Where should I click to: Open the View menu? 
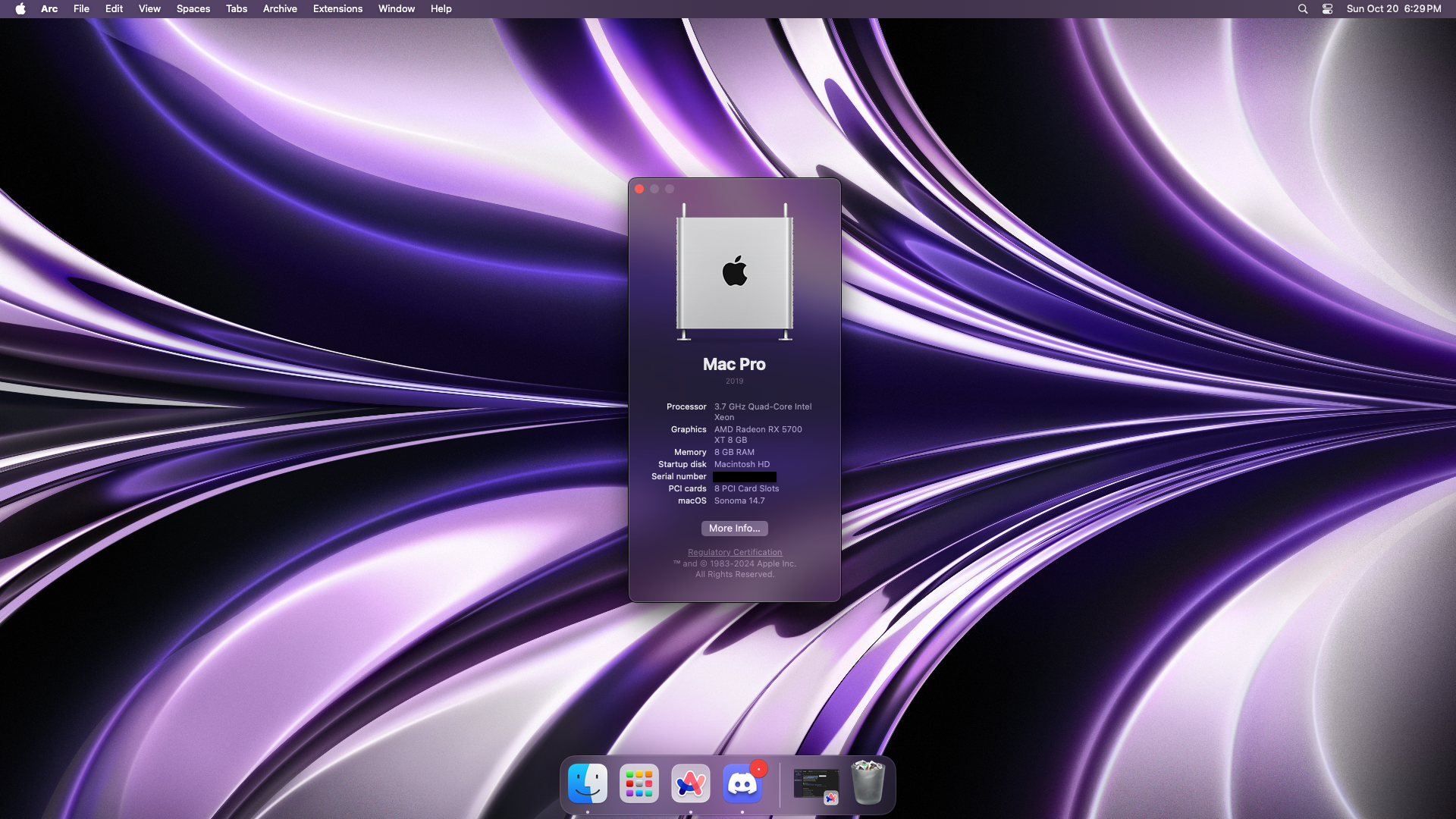point(149,9)
